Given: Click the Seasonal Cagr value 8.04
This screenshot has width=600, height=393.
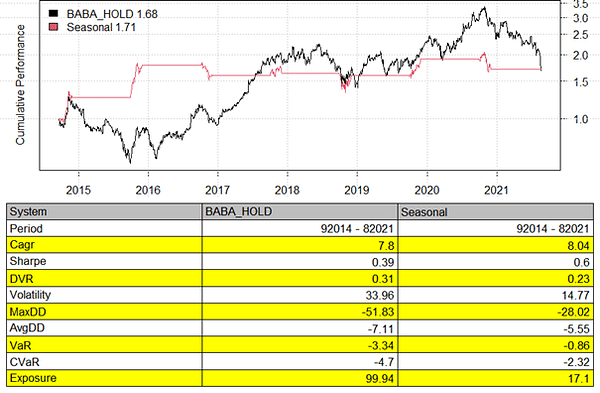Looking at the screenshot, I should pyautogui.click(x=578, y=245).
